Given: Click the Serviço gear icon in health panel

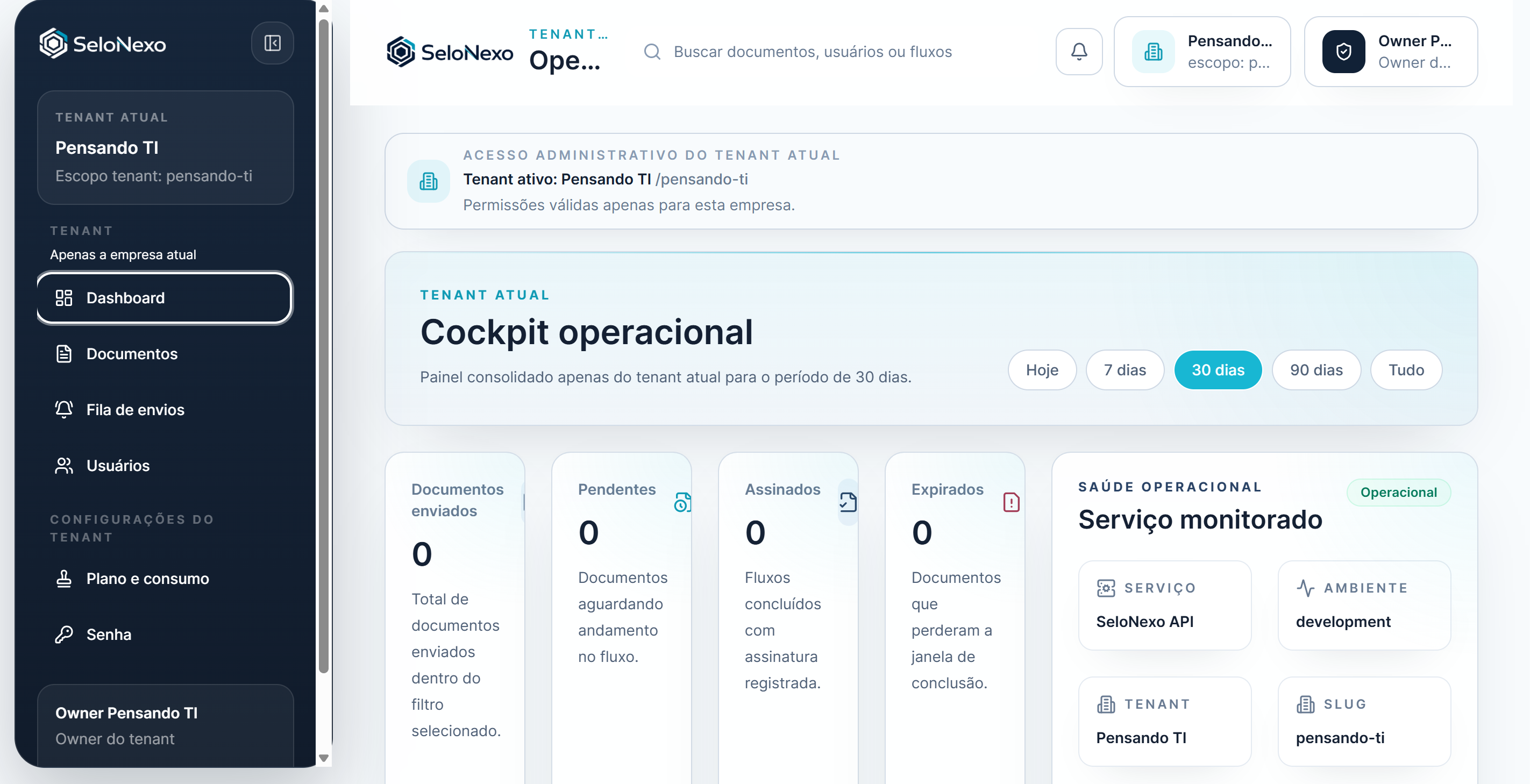Looking at the screenshot, I should point(1105,588).
